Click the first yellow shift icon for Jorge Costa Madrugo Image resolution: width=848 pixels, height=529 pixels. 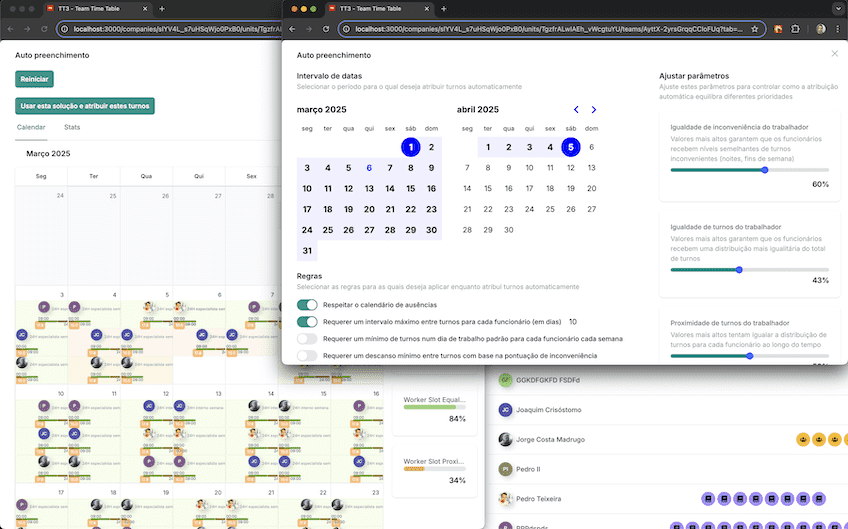[802, 439]
